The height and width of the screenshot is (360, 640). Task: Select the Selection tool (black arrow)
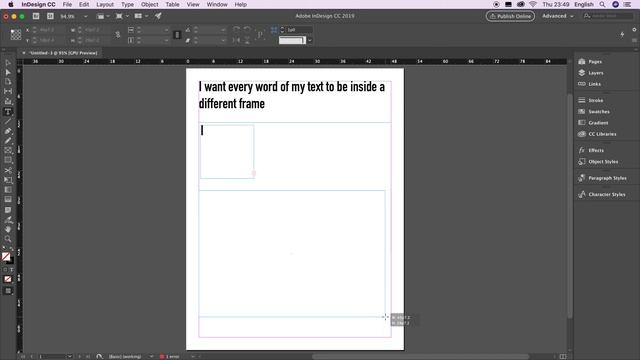8,62
